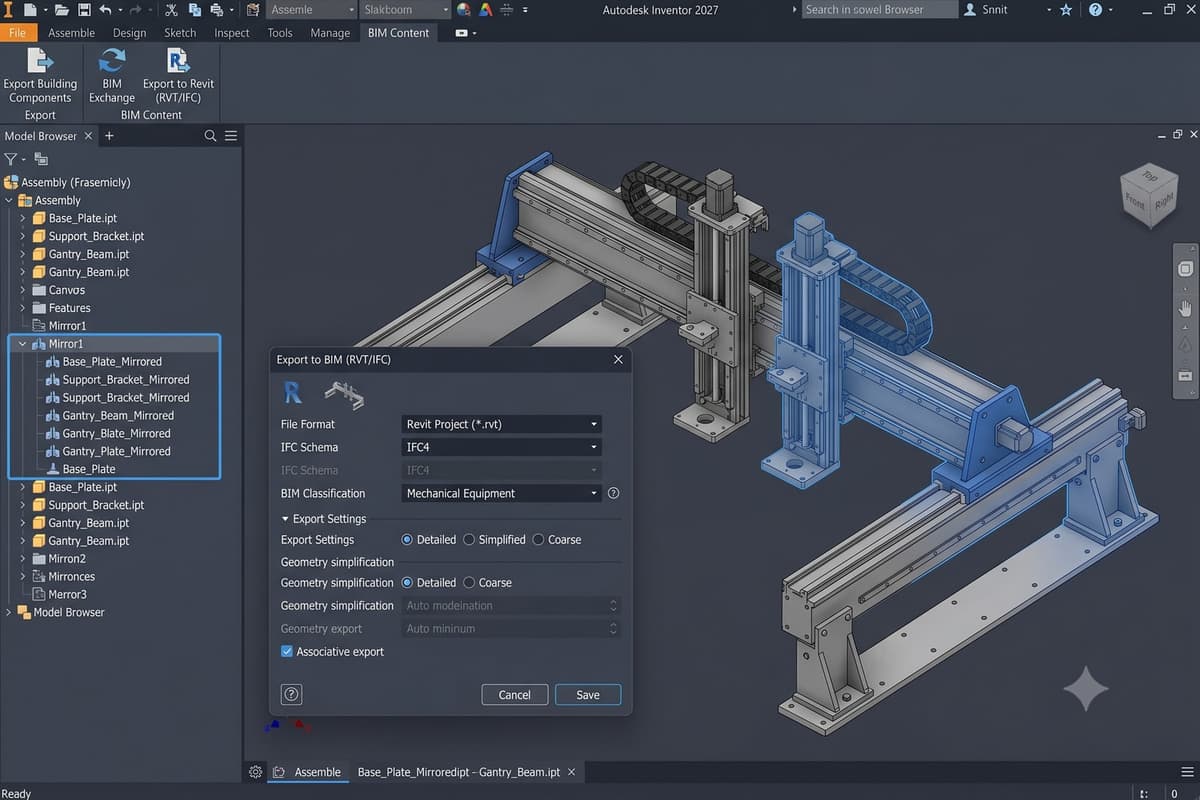Click the favorites star icon in title bar
The height and width of the screenshot is (800, 1200).
pyautogui.click(x=1066, y=10)
